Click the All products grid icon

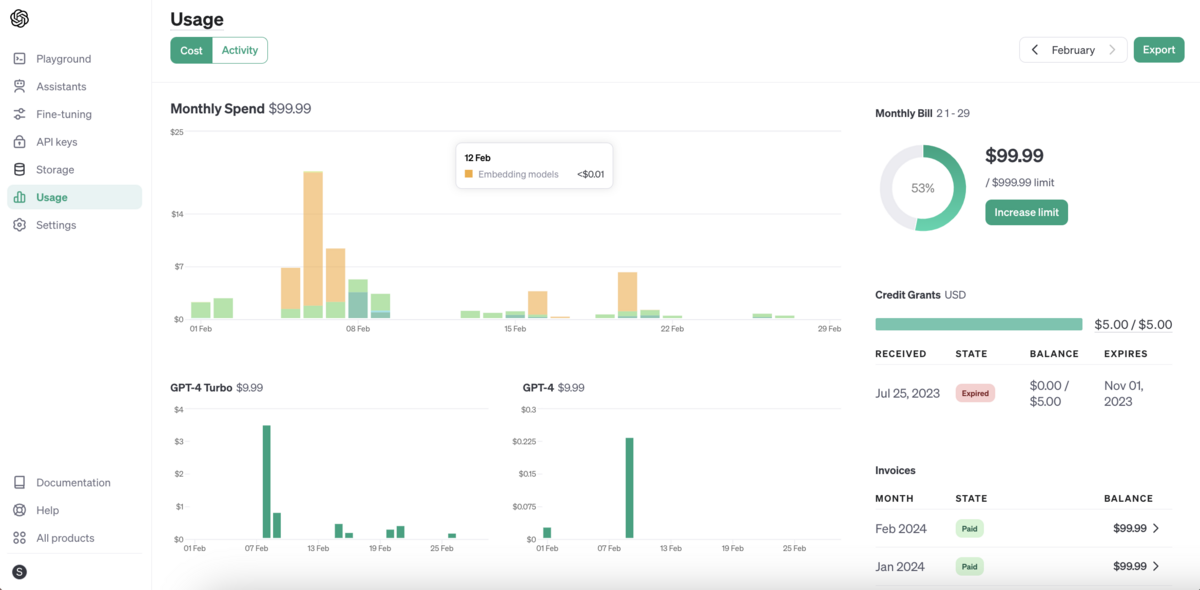point(19,538)
